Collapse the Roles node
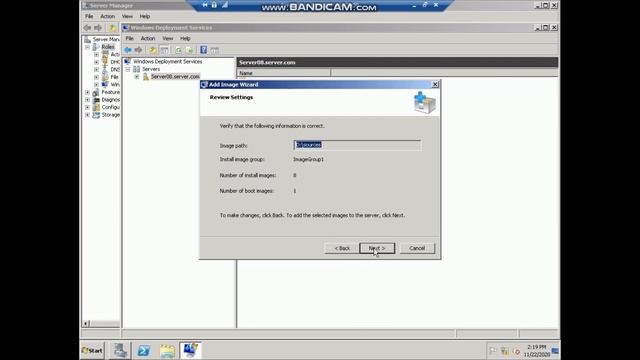This screenshot has height=360, width=640. click(x=87, y=47)
